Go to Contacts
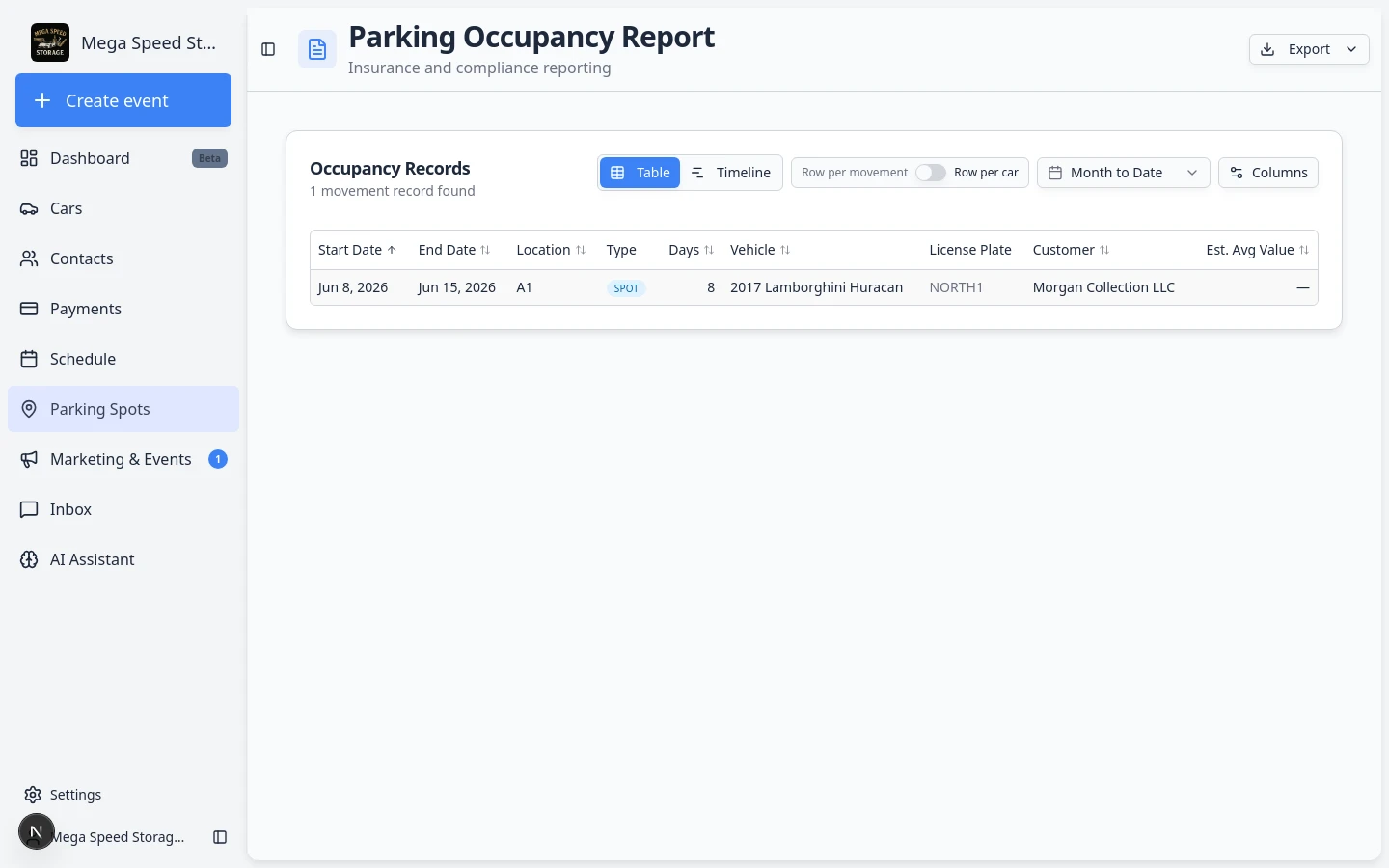This screenshot has width=1389, height=868. tap(123, 258)
